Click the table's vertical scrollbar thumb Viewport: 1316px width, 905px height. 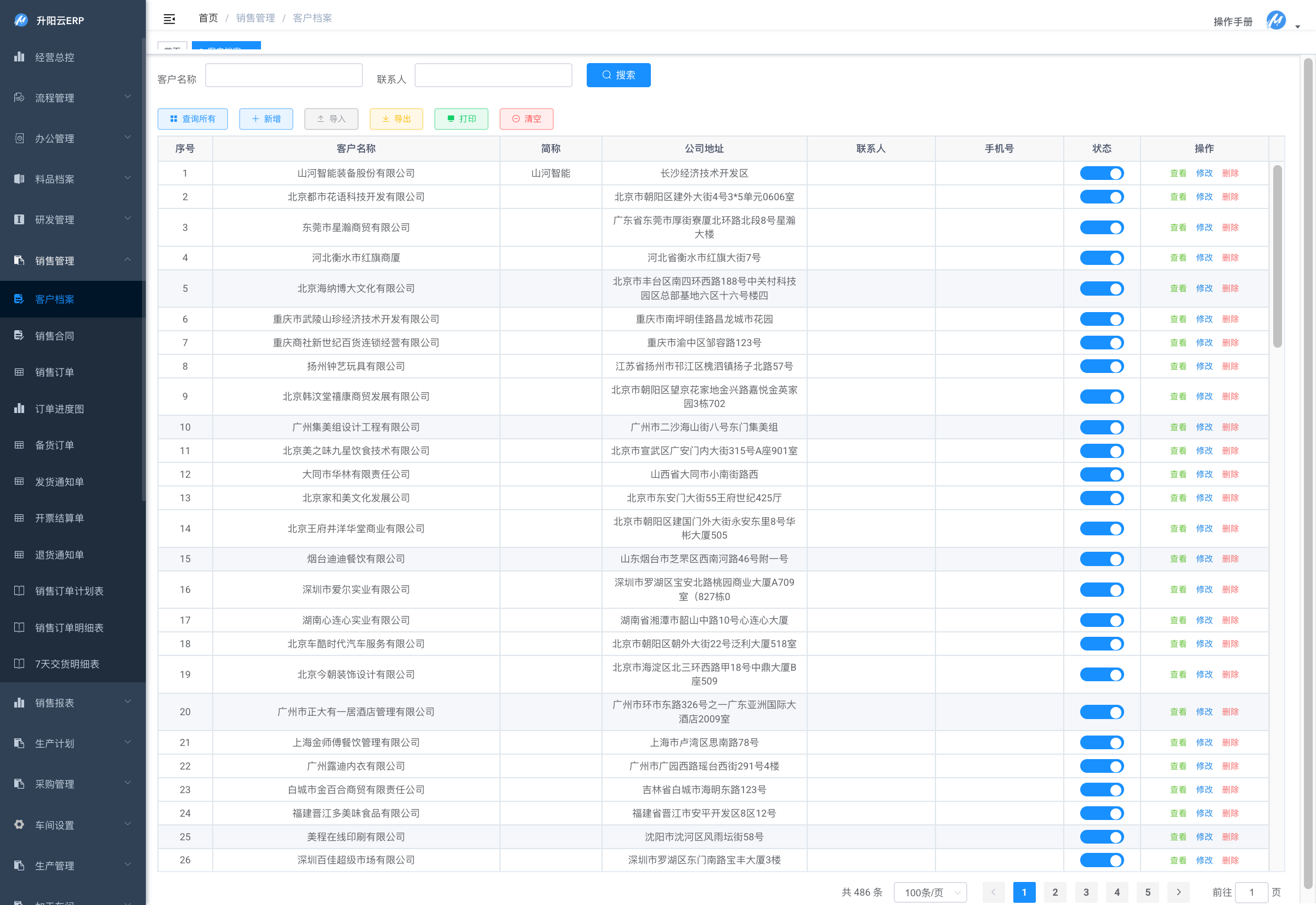(x=1277, y=255)
